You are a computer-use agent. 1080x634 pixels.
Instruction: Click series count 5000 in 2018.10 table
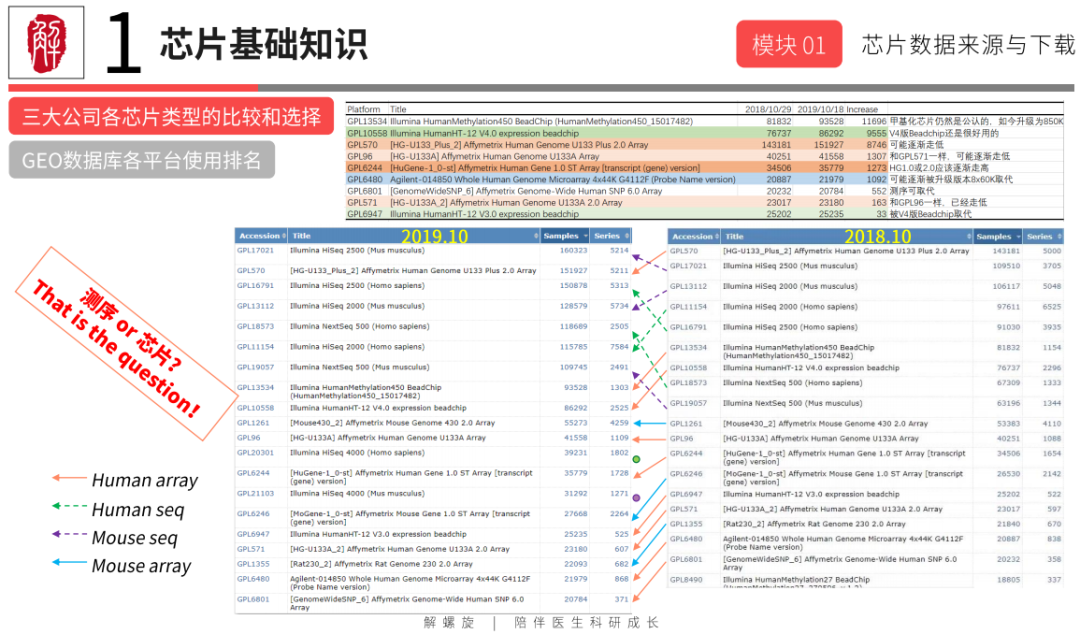click(x=1051, y=251)
